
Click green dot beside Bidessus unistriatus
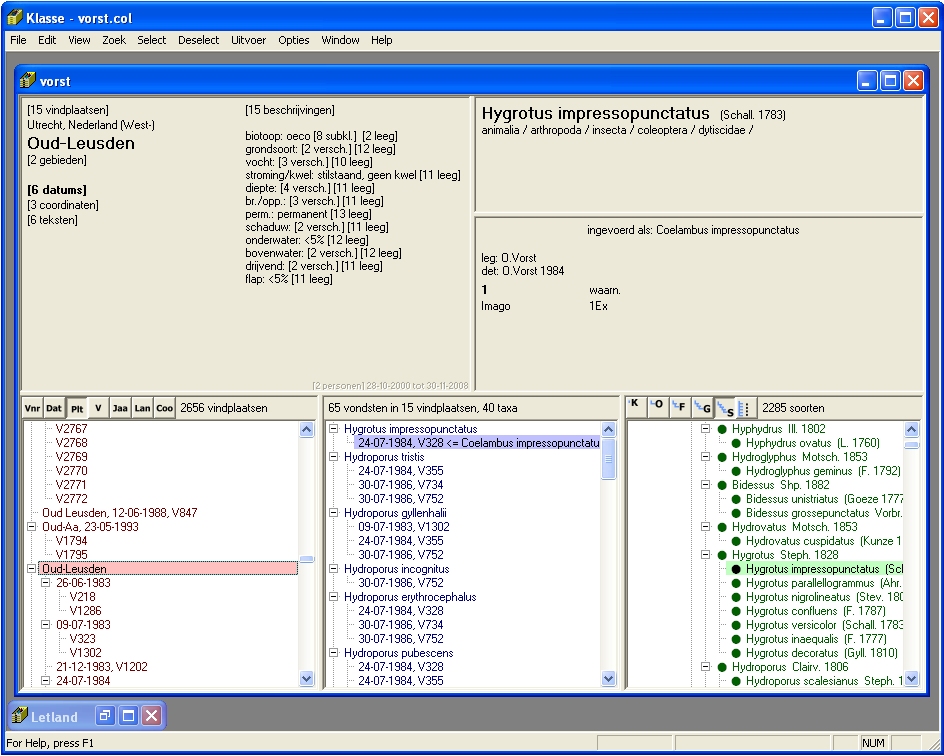click(x=737, y=499)
